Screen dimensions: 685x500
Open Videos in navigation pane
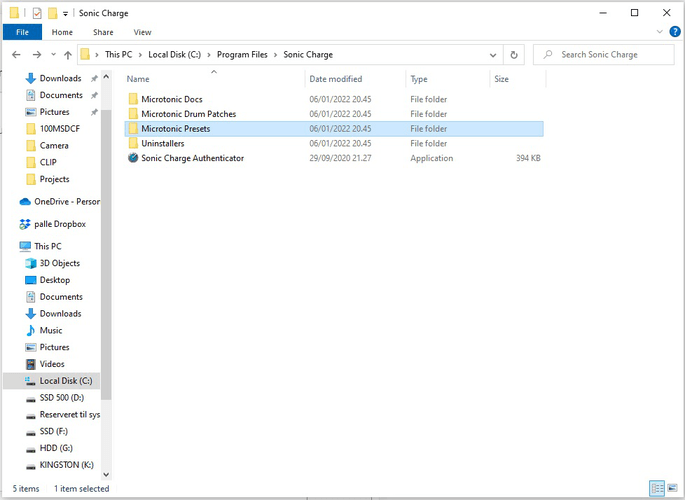[x=52, y=364]
